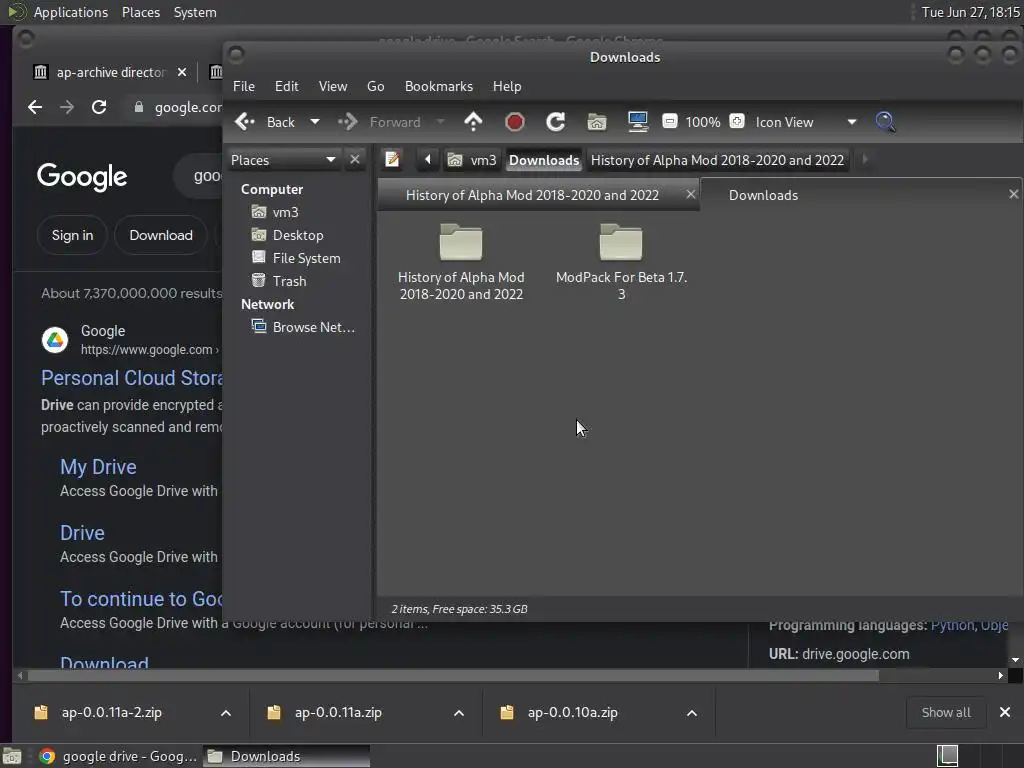Screen dimensions: 1024x768
Task: Open the Google Drive favicon in results
Action: (55, 340)
